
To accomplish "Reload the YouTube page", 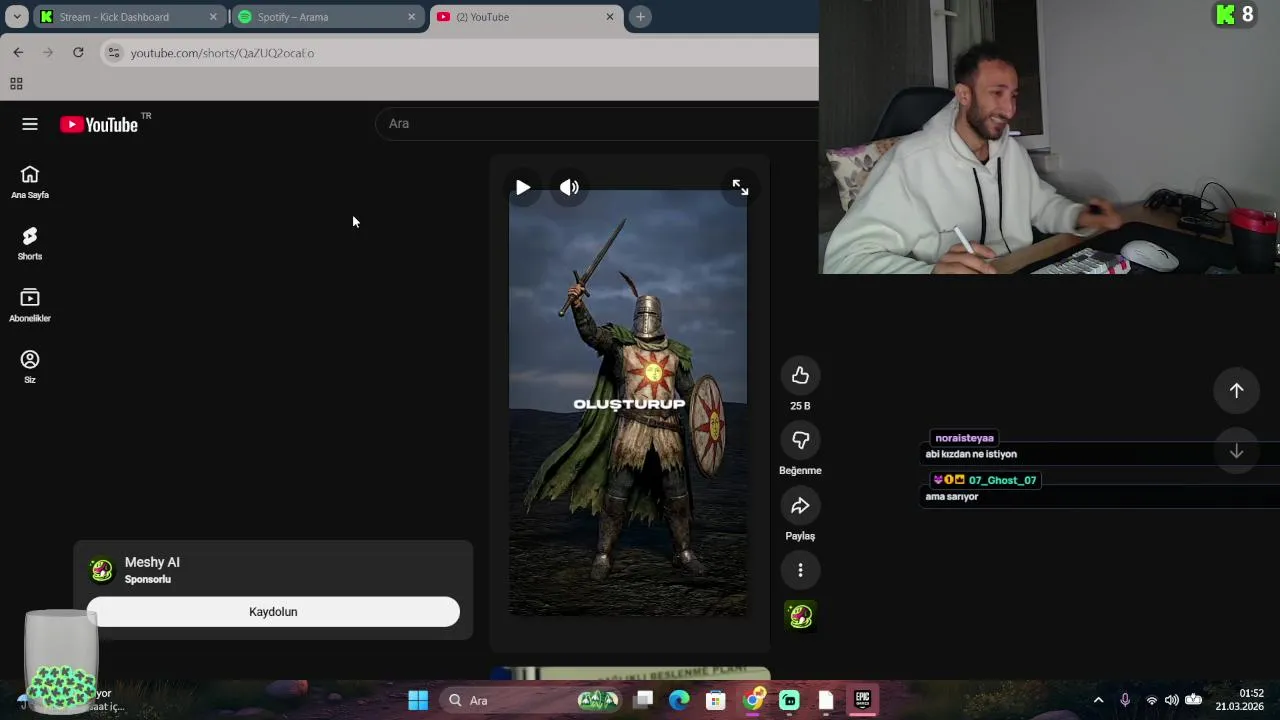I will [x=78, y=52].
